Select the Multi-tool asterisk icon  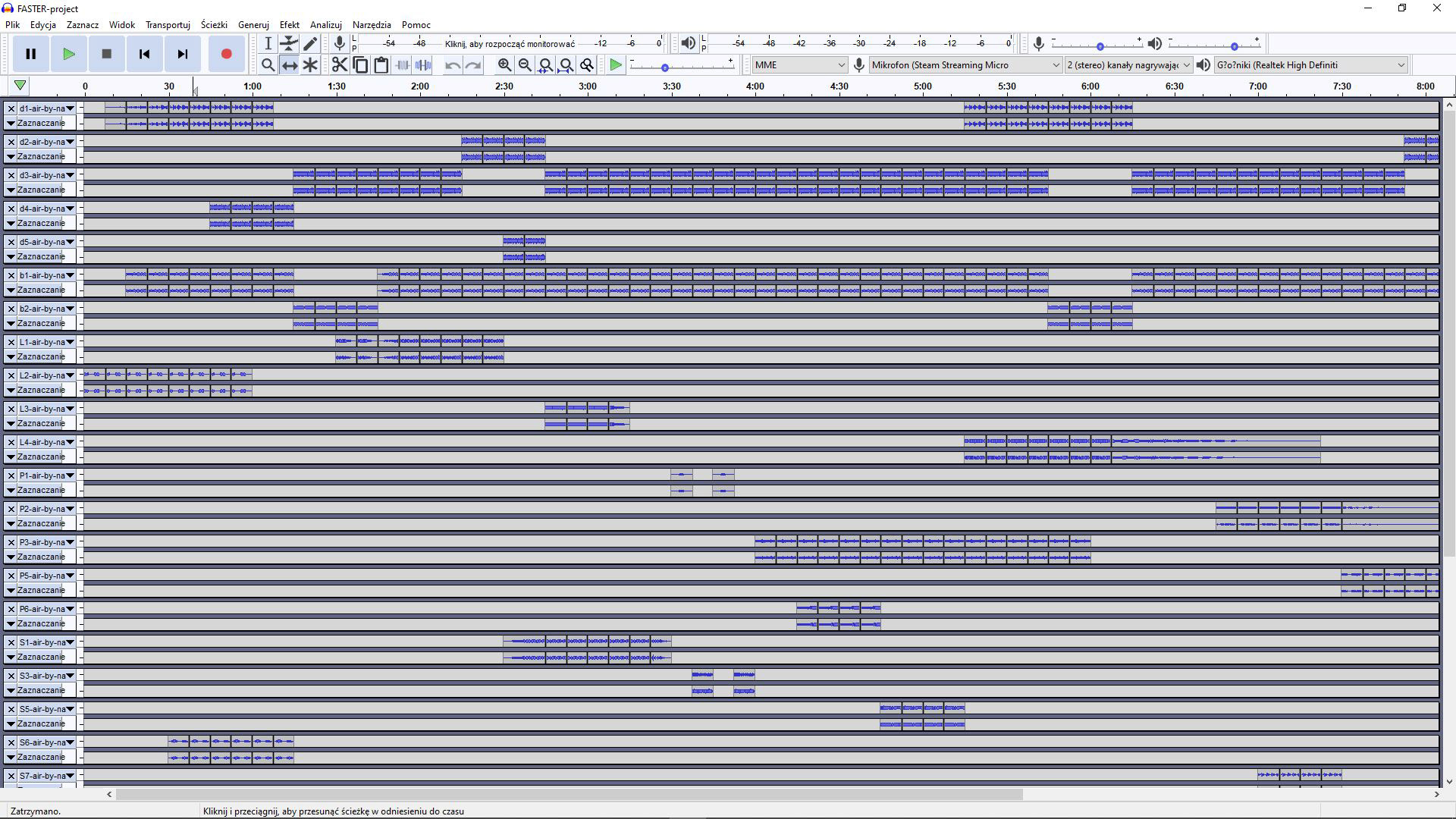coord(310,65)
